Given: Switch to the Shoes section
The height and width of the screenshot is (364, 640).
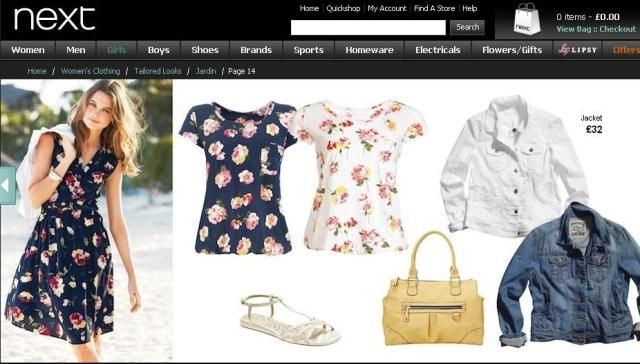Looking at the screenshot, I should point(205,50).
